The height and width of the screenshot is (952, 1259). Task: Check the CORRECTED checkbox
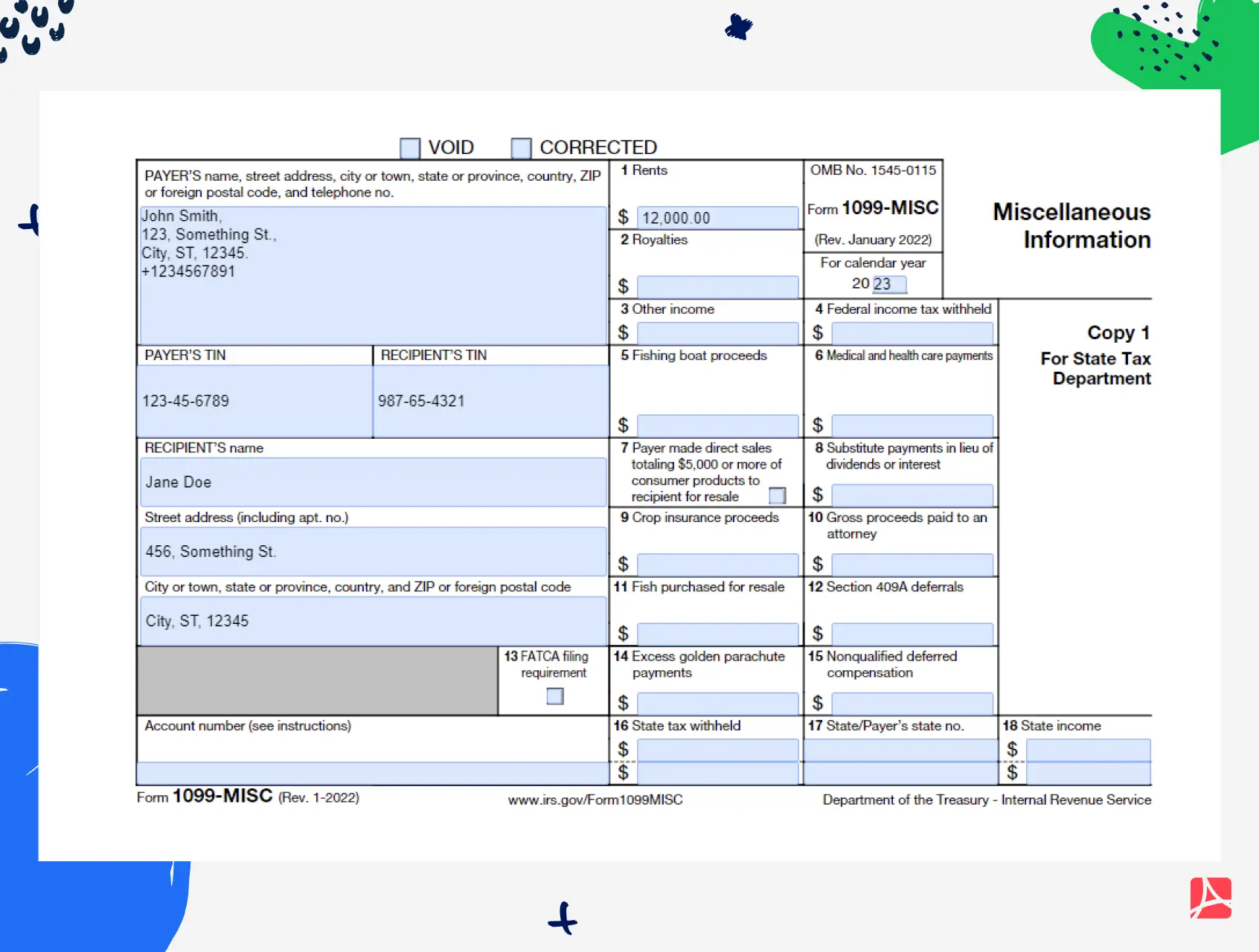[x=521, y=148]
